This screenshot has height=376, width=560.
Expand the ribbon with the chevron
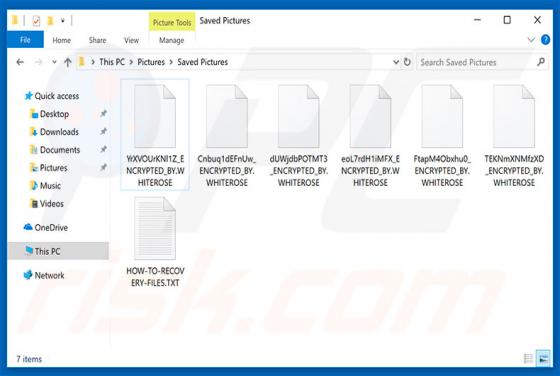pyautogui.click(x=531, y=40)
